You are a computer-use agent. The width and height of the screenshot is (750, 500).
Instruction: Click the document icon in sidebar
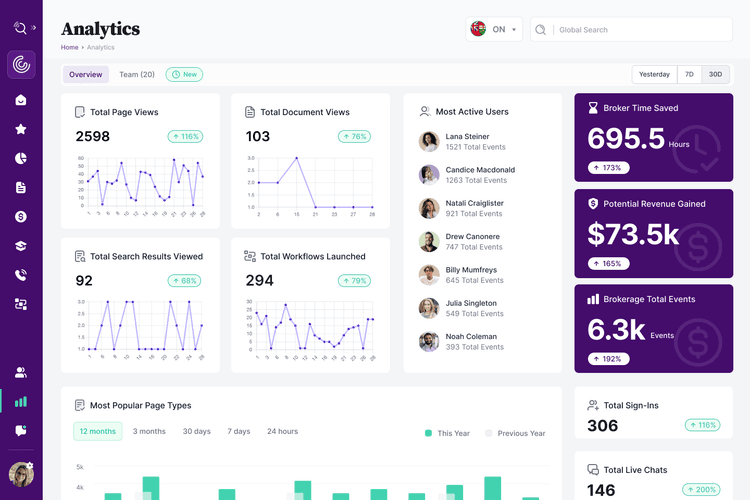click(21, 187)
